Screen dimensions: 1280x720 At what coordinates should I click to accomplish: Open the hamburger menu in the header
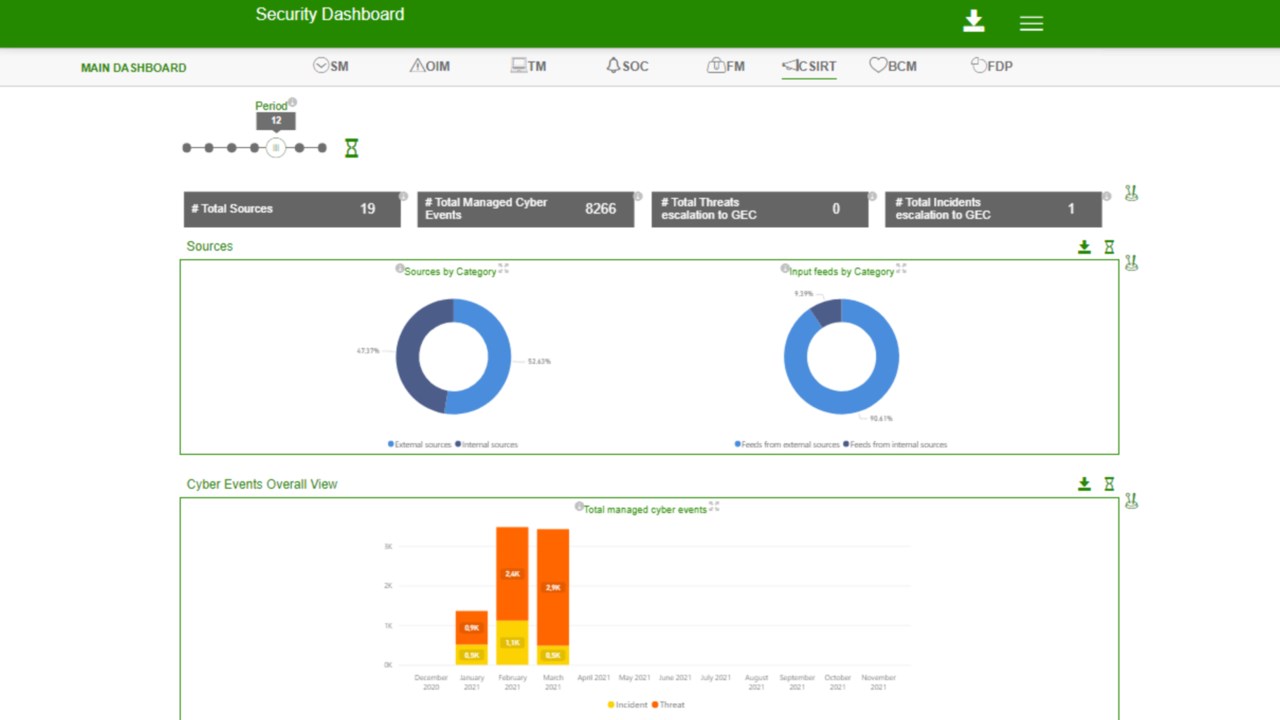[1031, 23]
